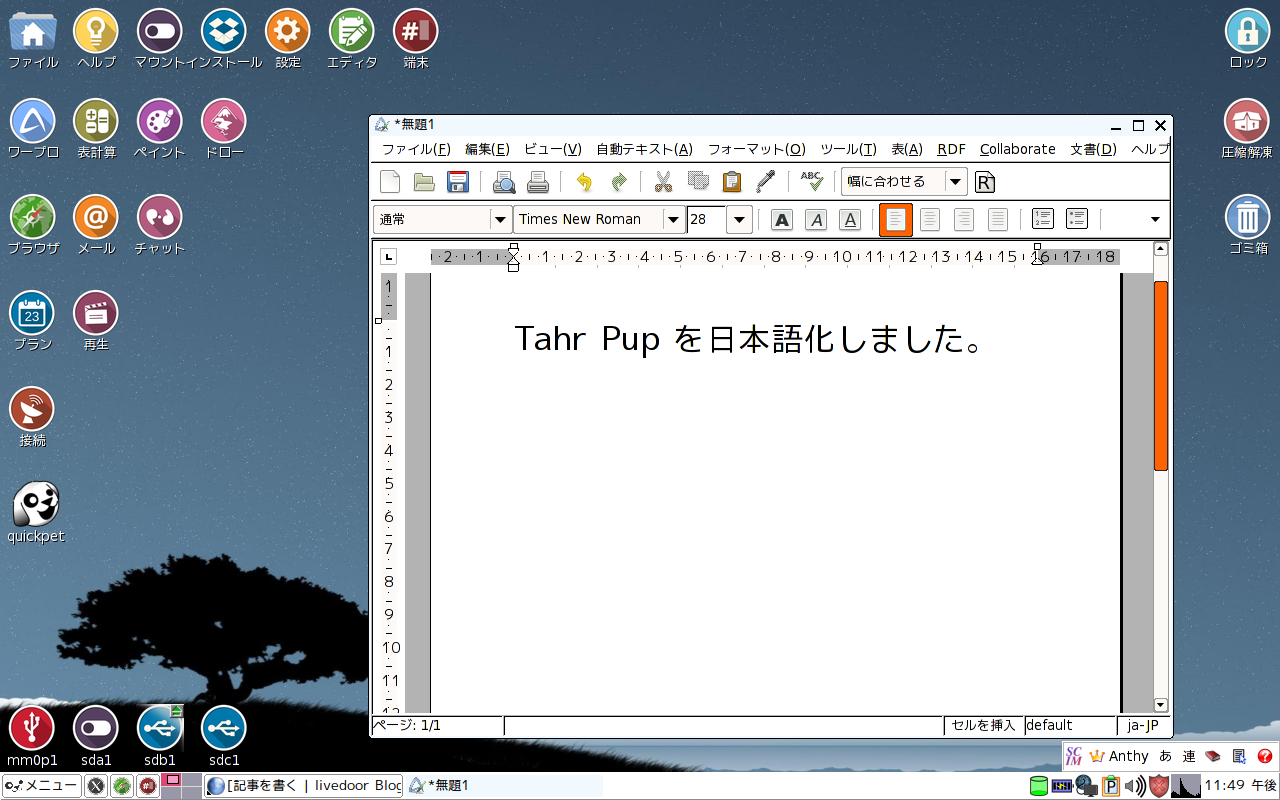
Task: Click the orange vertical scrollbar thumb
Action: click(1161, 375)
